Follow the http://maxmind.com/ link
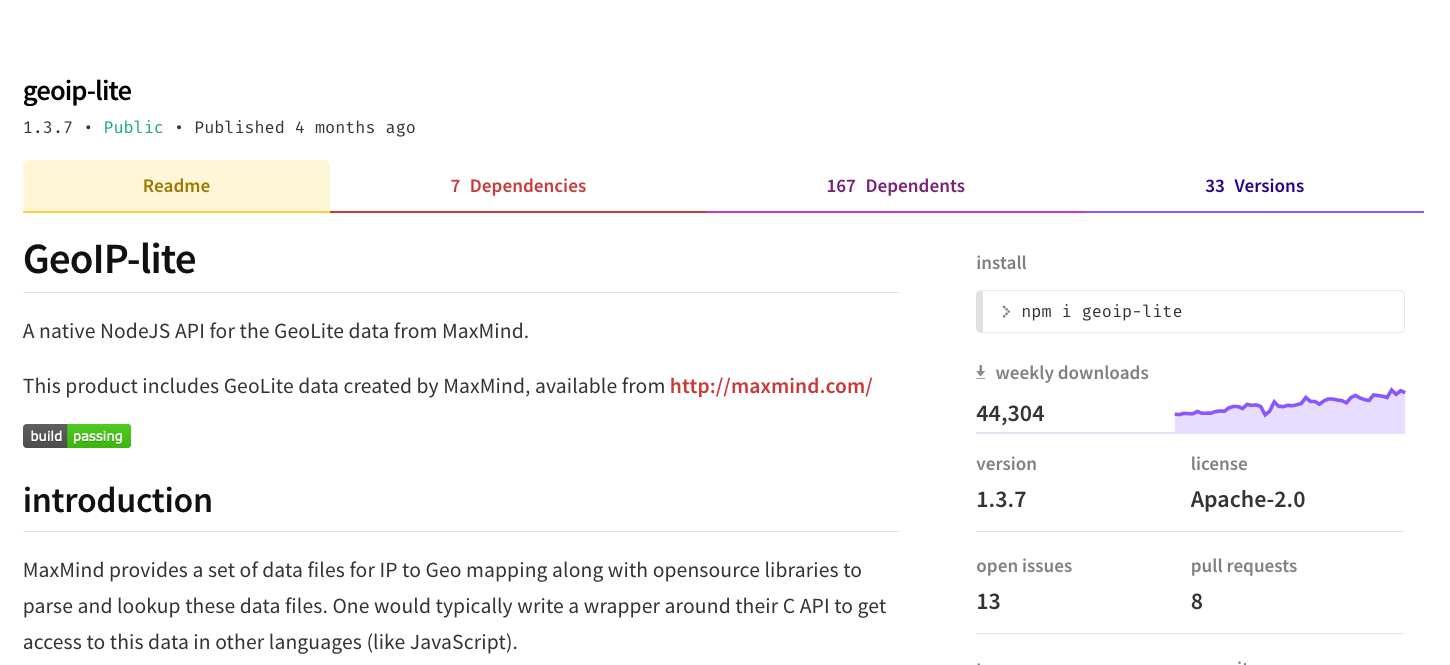 point(771,386)
